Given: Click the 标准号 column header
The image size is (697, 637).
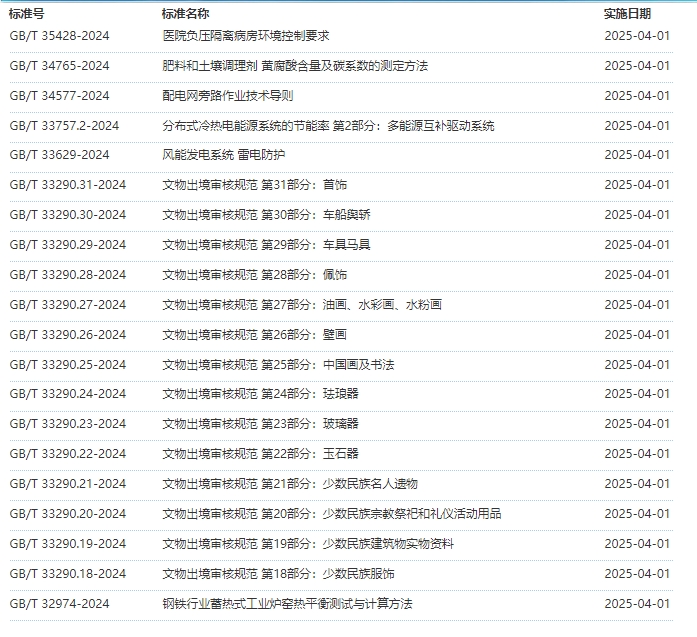Looking at the screenshot, I should tap(27, 14).
